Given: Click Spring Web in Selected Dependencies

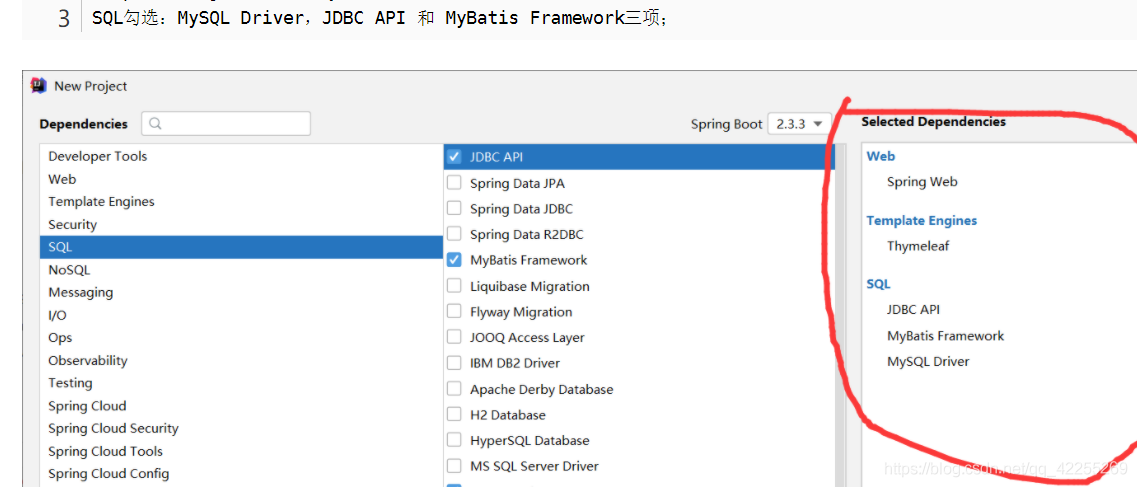Looking at the screenshot, I should tap(922, 182).
